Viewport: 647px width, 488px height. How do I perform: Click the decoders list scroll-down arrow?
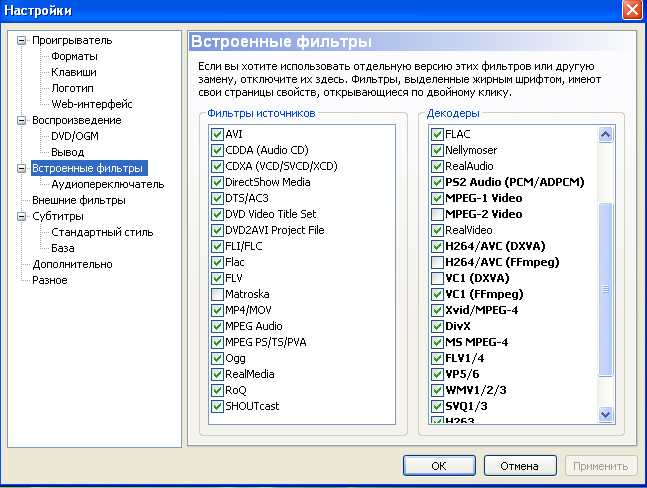(x=605, y=415)
